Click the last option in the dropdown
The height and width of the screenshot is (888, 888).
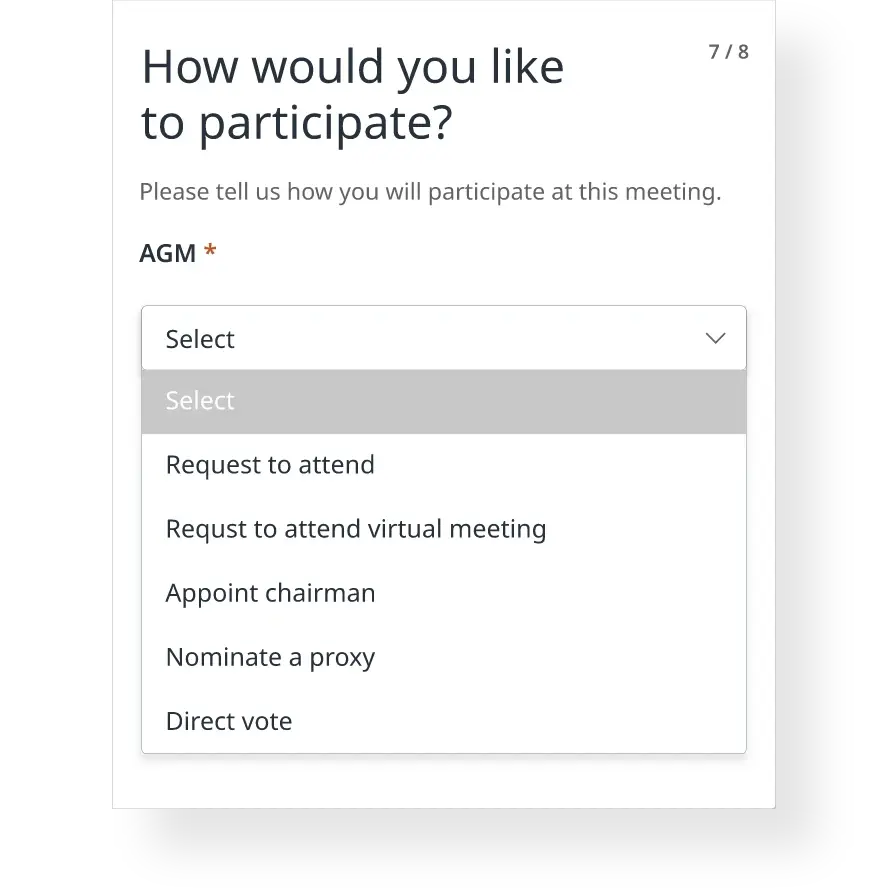coord(229,720)
